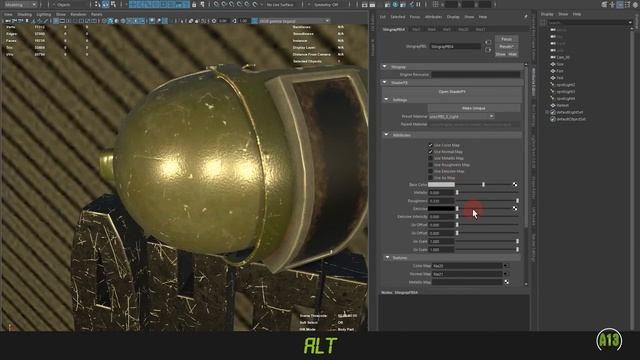Select spotLight4 in the Outliner
Viewport: 640px width, 360px height.
coord(566,98)
